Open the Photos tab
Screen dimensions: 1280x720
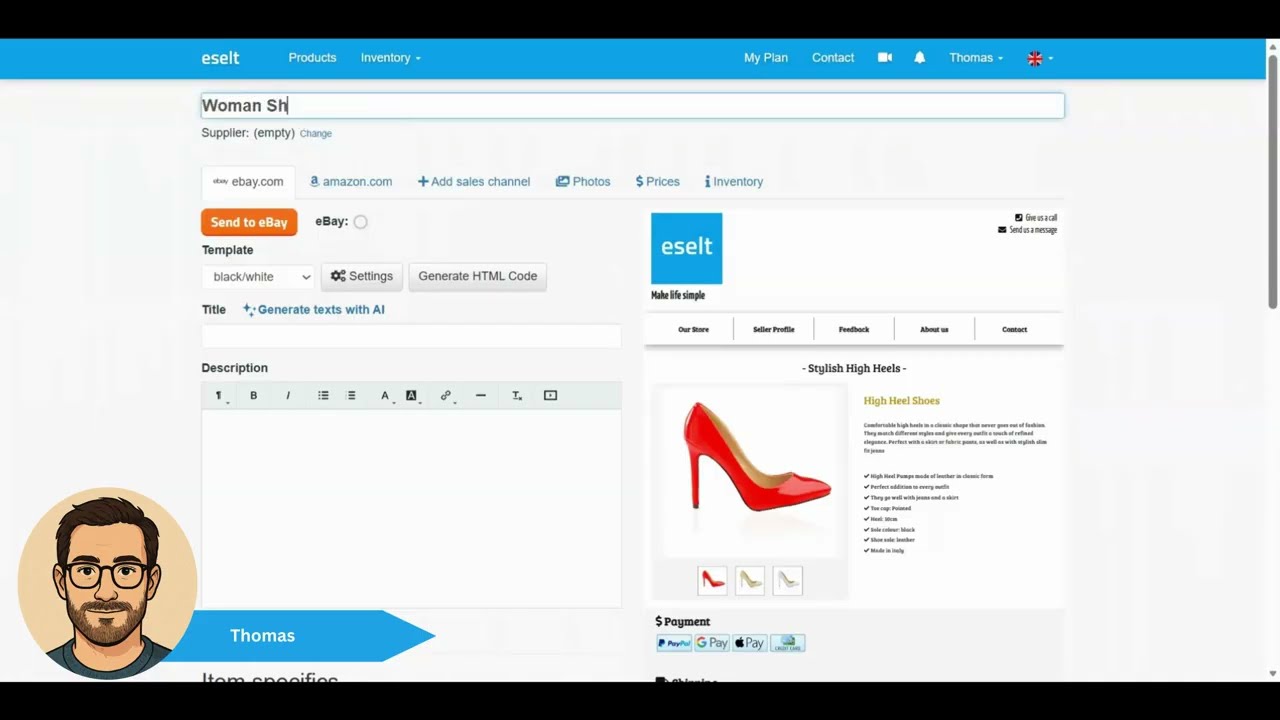583,182
